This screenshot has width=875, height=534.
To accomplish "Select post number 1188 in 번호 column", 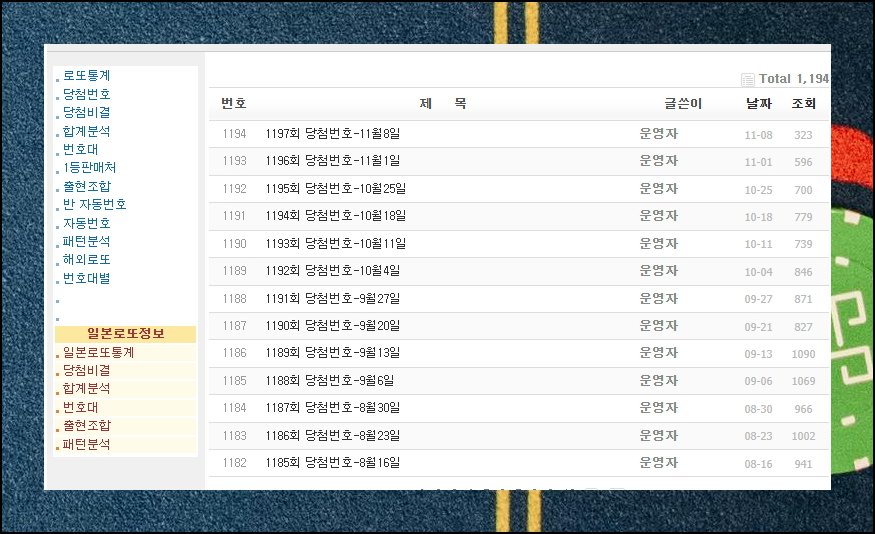I will 234,299.
